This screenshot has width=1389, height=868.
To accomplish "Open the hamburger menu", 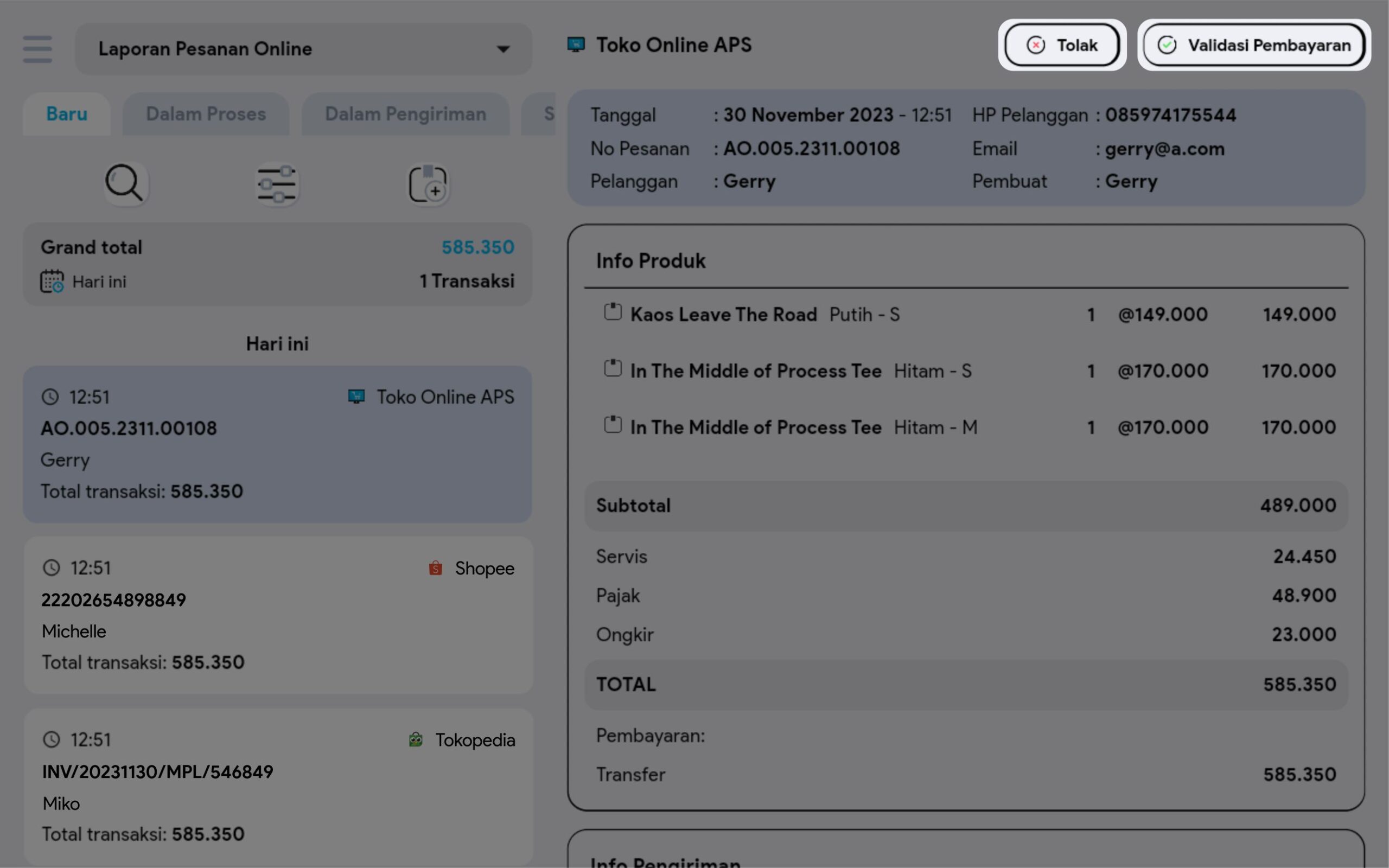I will click(x=37, y=49).
